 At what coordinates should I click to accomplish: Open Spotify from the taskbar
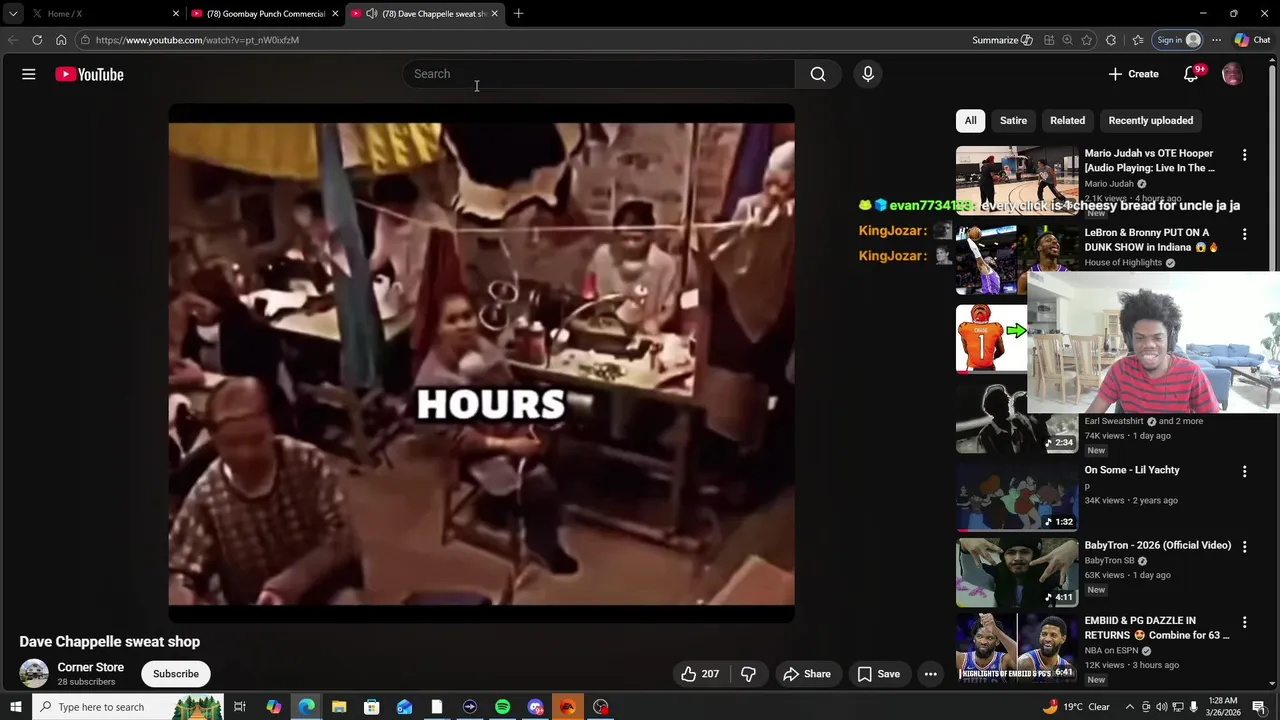[x=502, y=707]
